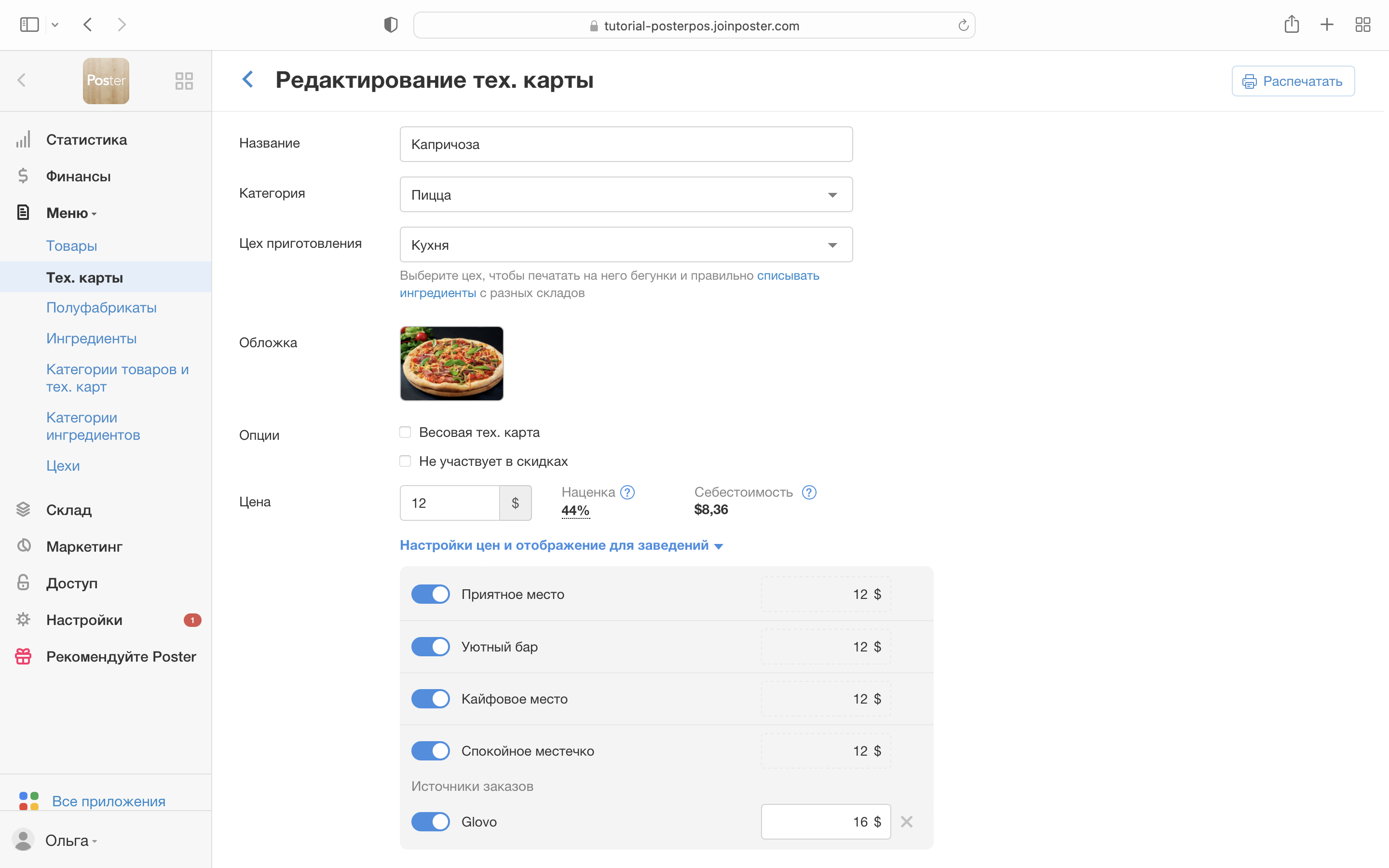Click the apps grid icon in the Poster sidebar
1389x868 pixels.
point(184,81)
